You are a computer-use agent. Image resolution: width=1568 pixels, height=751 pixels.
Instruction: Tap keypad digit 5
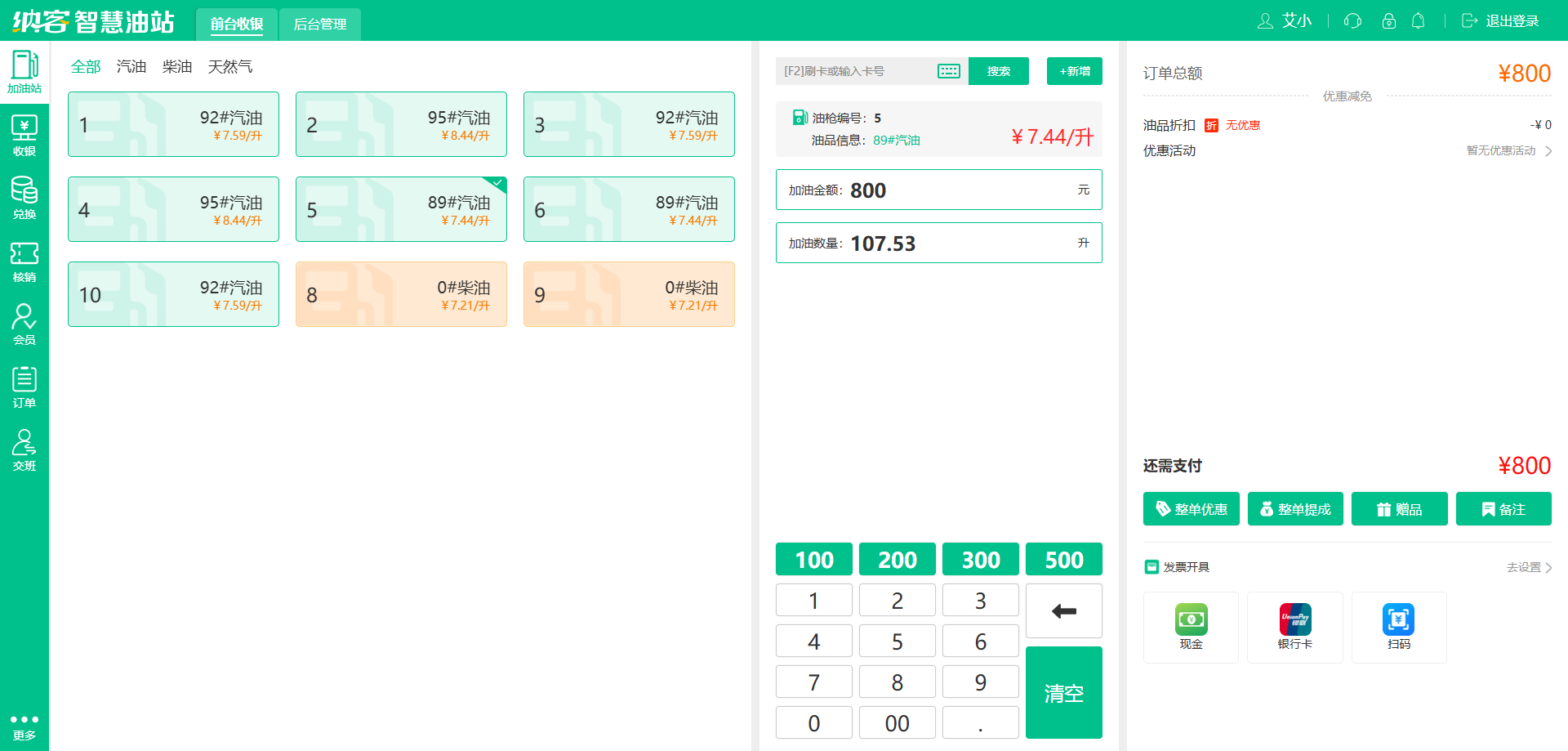(x=898, y=641)
